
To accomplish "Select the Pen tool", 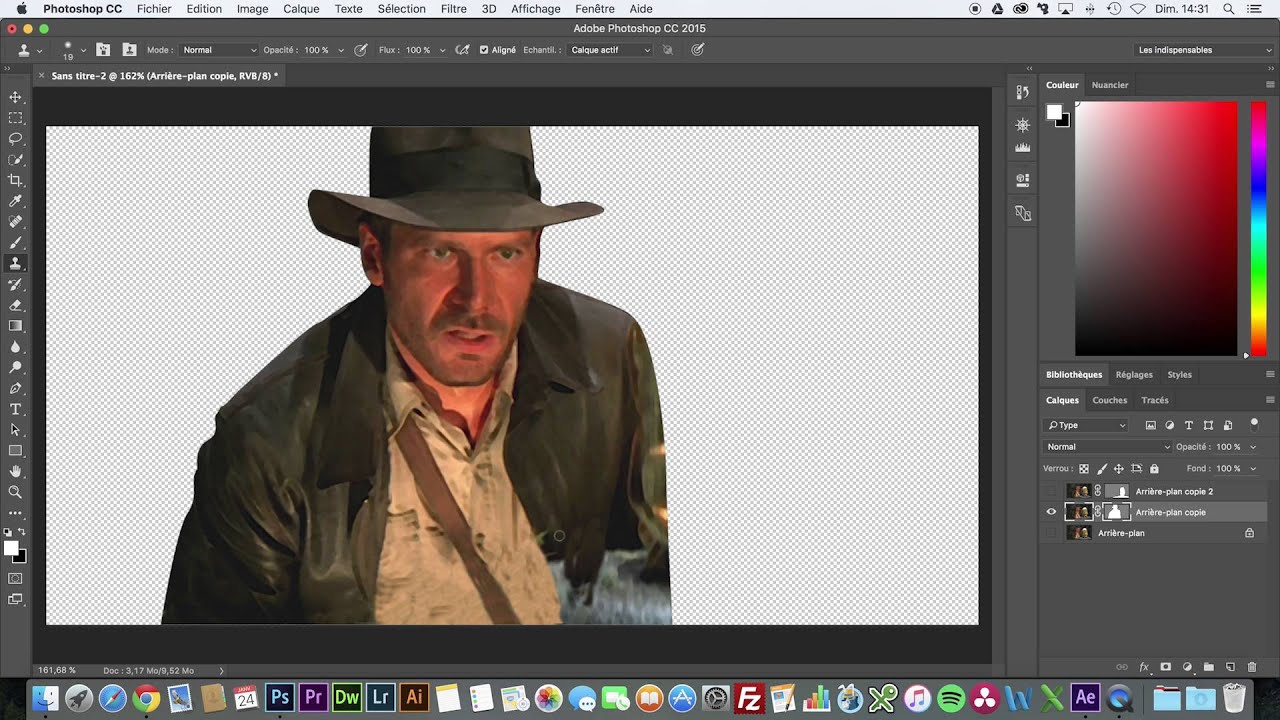I will click(x=15, y=388).
